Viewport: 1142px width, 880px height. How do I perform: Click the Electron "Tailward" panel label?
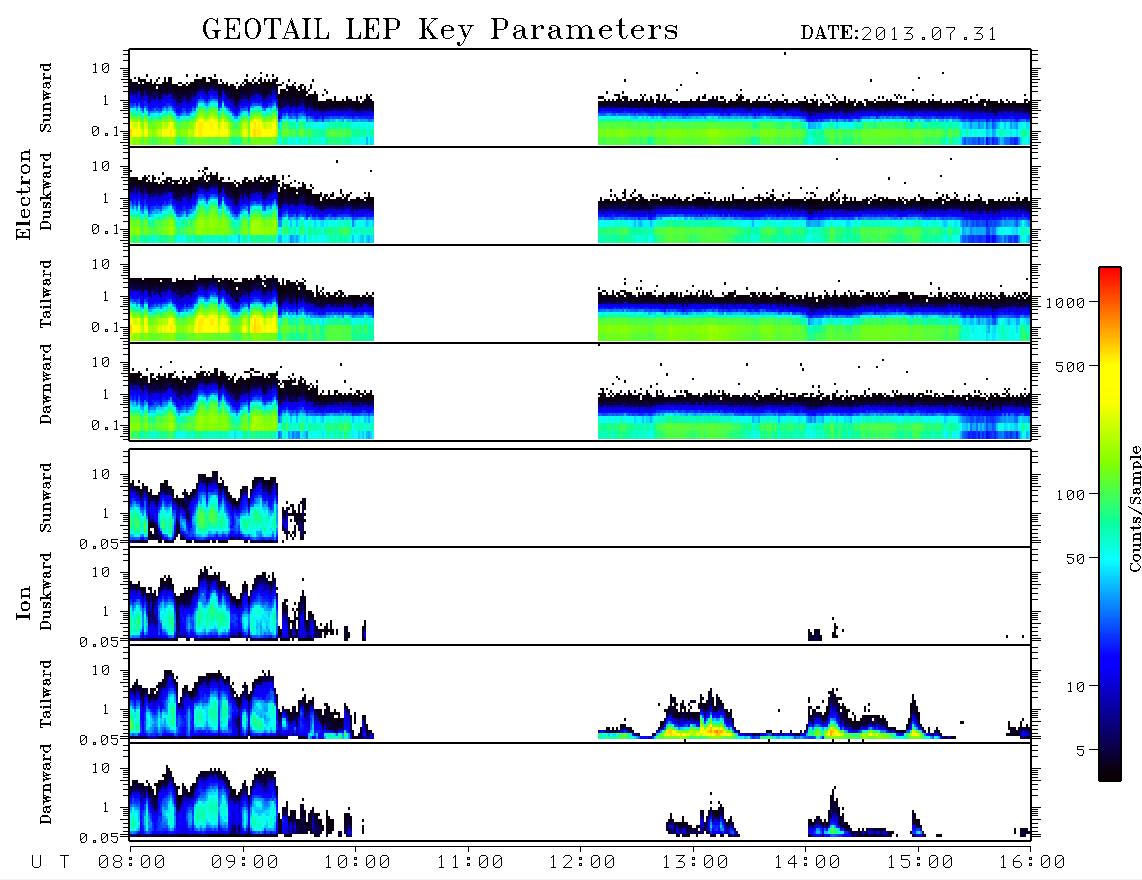click(x=46, y=294)
